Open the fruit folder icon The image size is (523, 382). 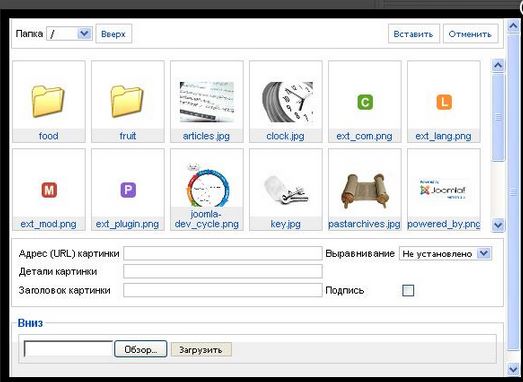pyautogui.click(x=127, y=101)
